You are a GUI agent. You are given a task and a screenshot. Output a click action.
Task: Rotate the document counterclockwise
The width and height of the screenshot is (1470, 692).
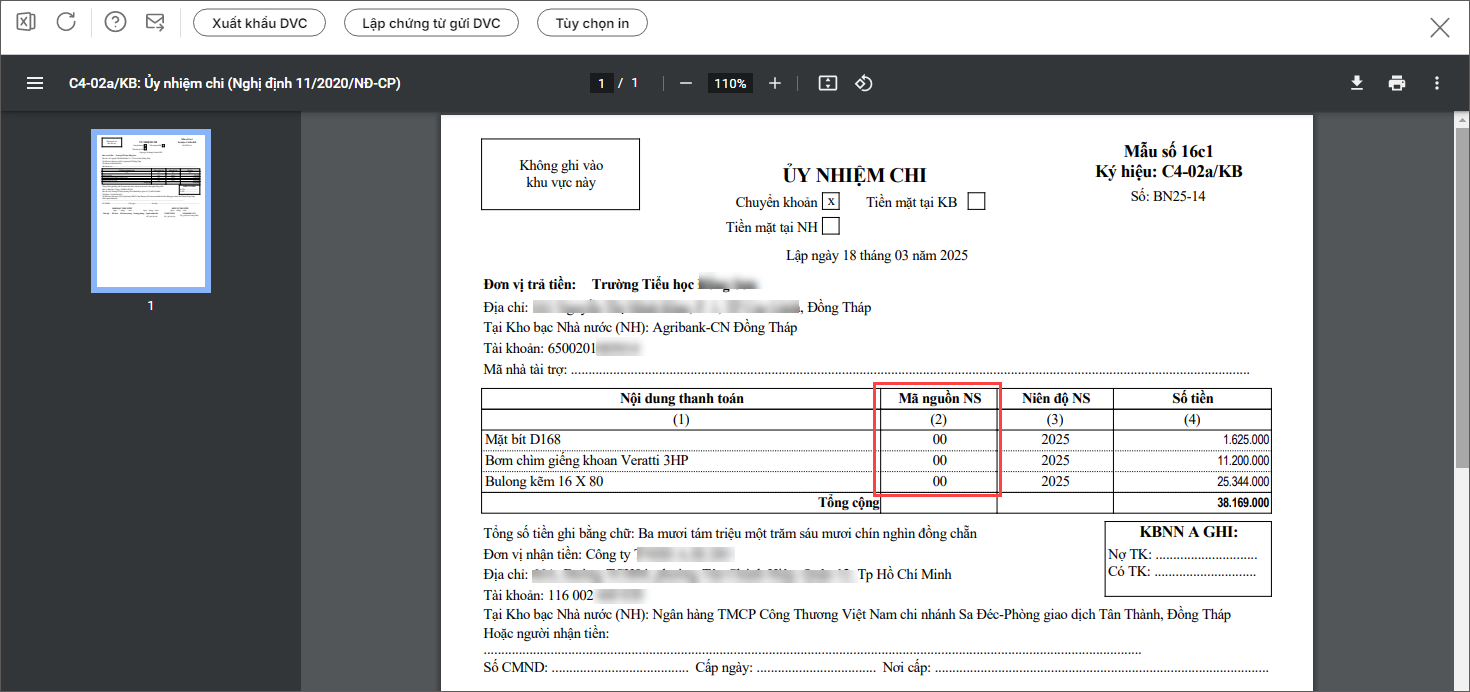(864, 83)
